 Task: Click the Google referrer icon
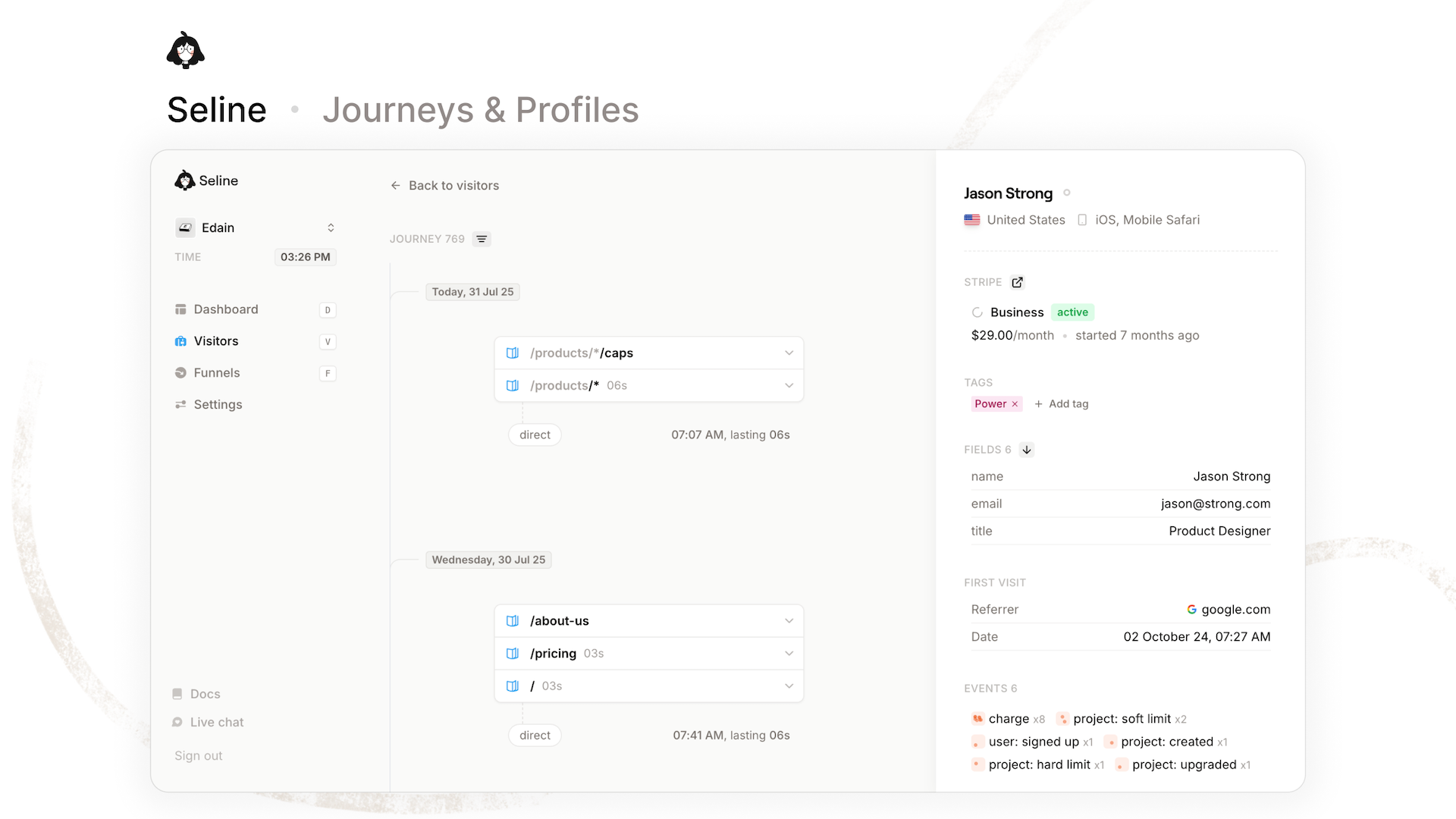(1191, 610)
